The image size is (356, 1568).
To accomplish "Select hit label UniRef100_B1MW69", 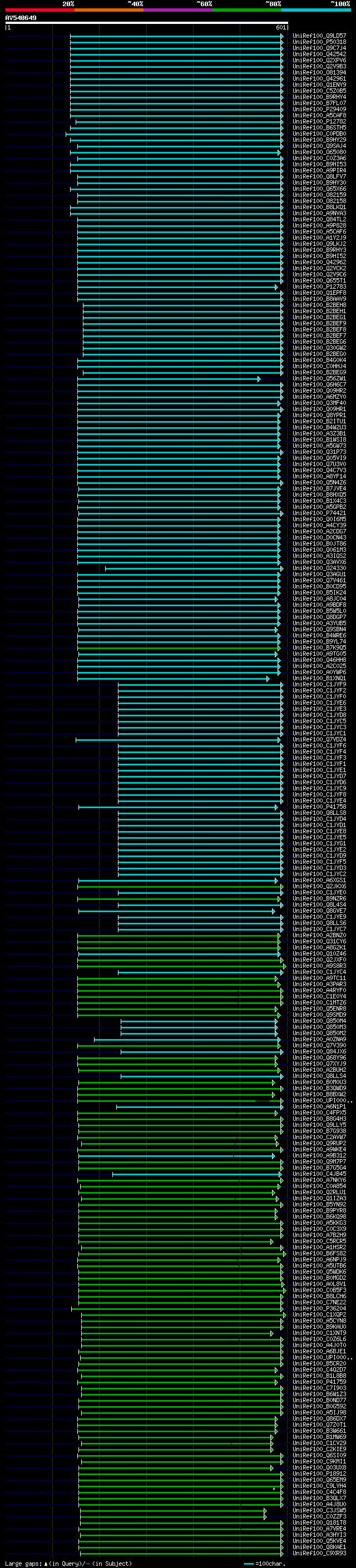I will (x=319, y=1437).
